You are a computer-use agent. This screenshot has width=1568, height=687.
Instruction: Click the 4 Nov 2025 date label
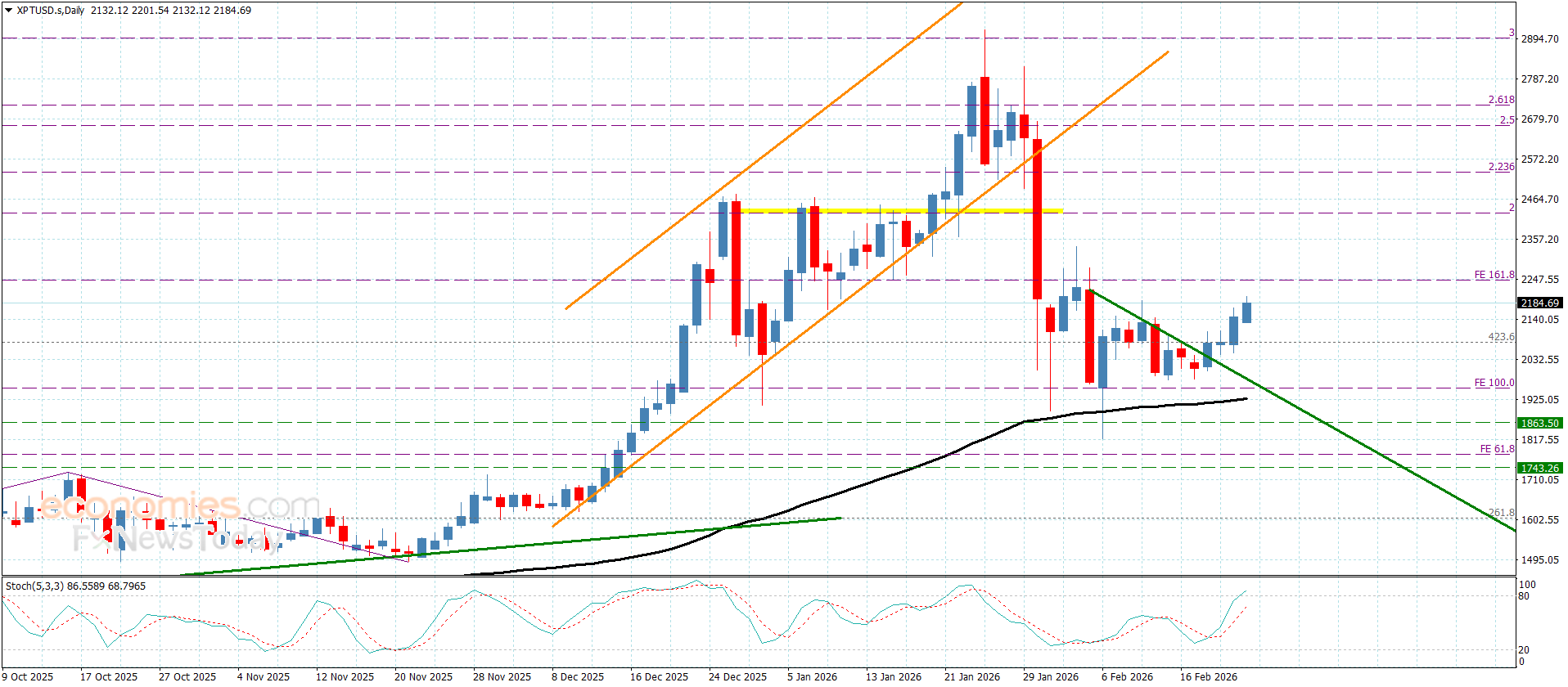pos(264,676)
